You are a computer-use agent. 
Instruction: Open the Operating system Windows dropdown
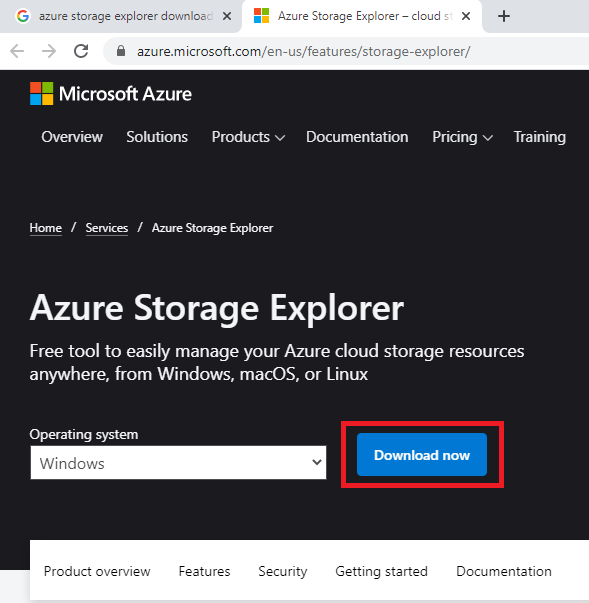tap(178, 463)
